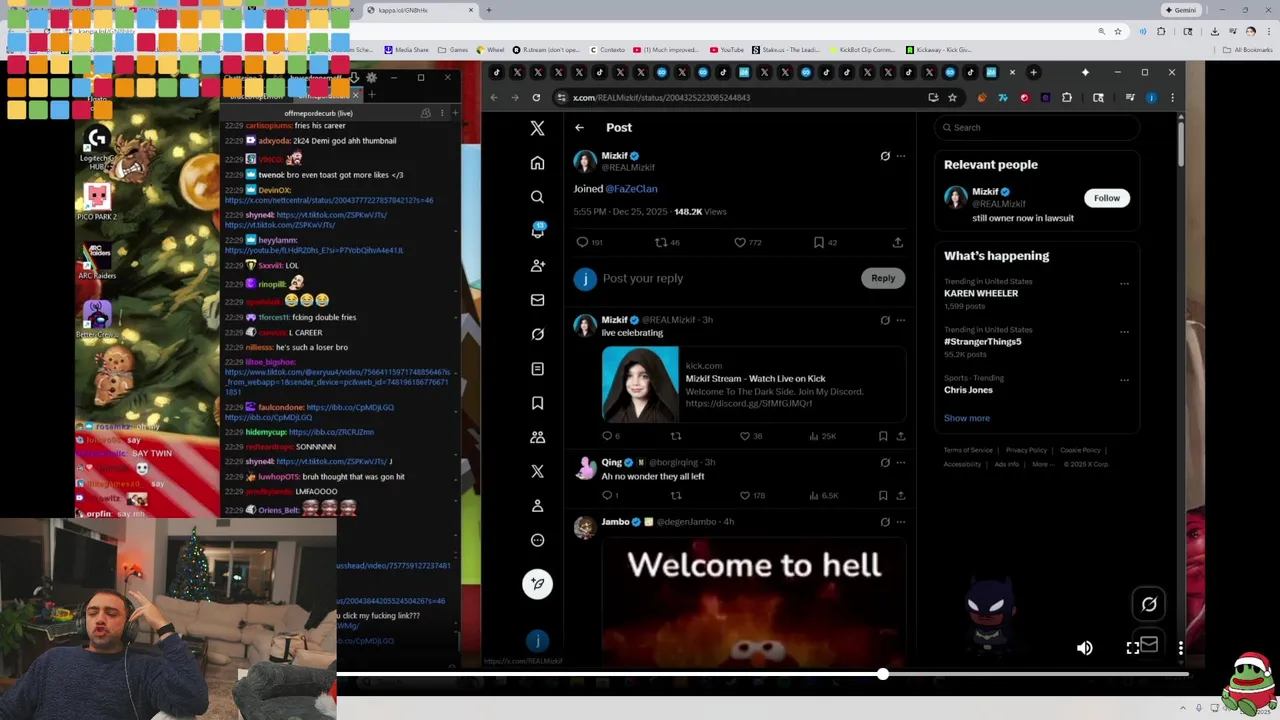Open the Gemini button in browser

point(1180,10)
